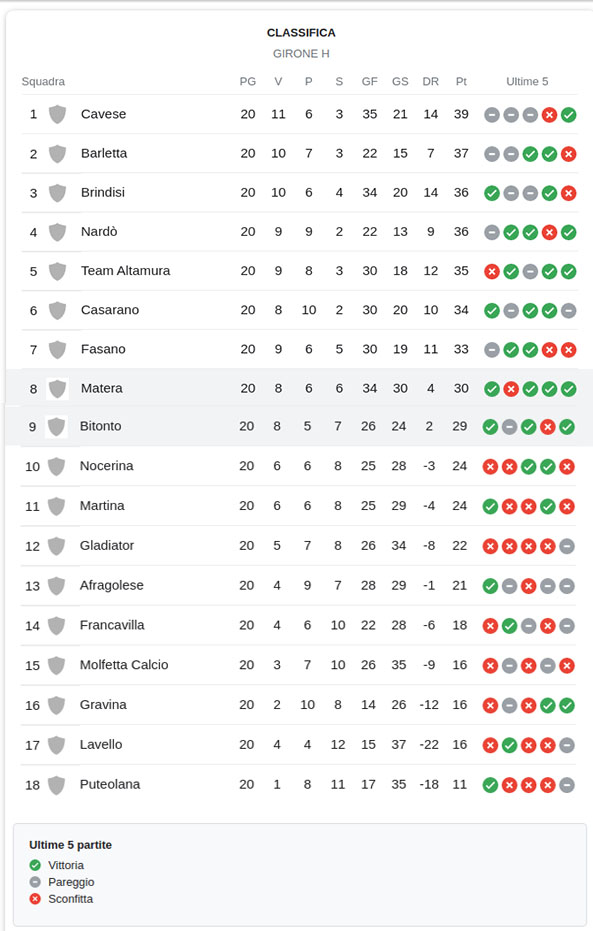Click the Puteolana team shield icon
The image size is (593, 931).
56,785
